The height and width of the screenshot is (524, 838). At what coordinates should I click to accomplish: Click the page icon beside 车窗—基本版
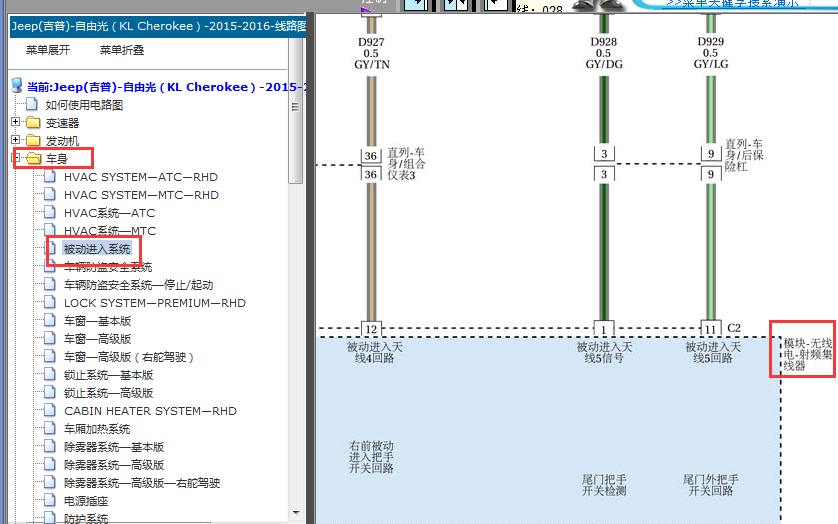pyautogui.click(x=50, y=321)
